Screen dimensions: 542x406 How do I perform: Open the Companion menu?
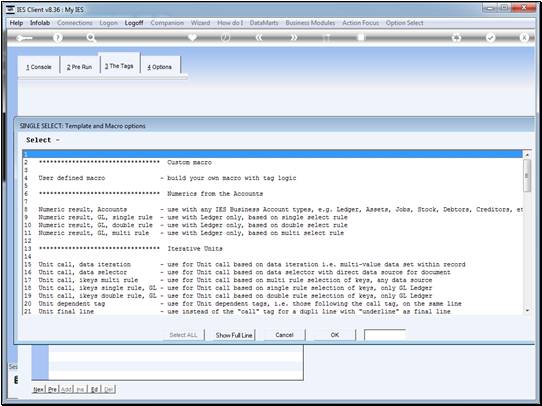pos(167,23)
